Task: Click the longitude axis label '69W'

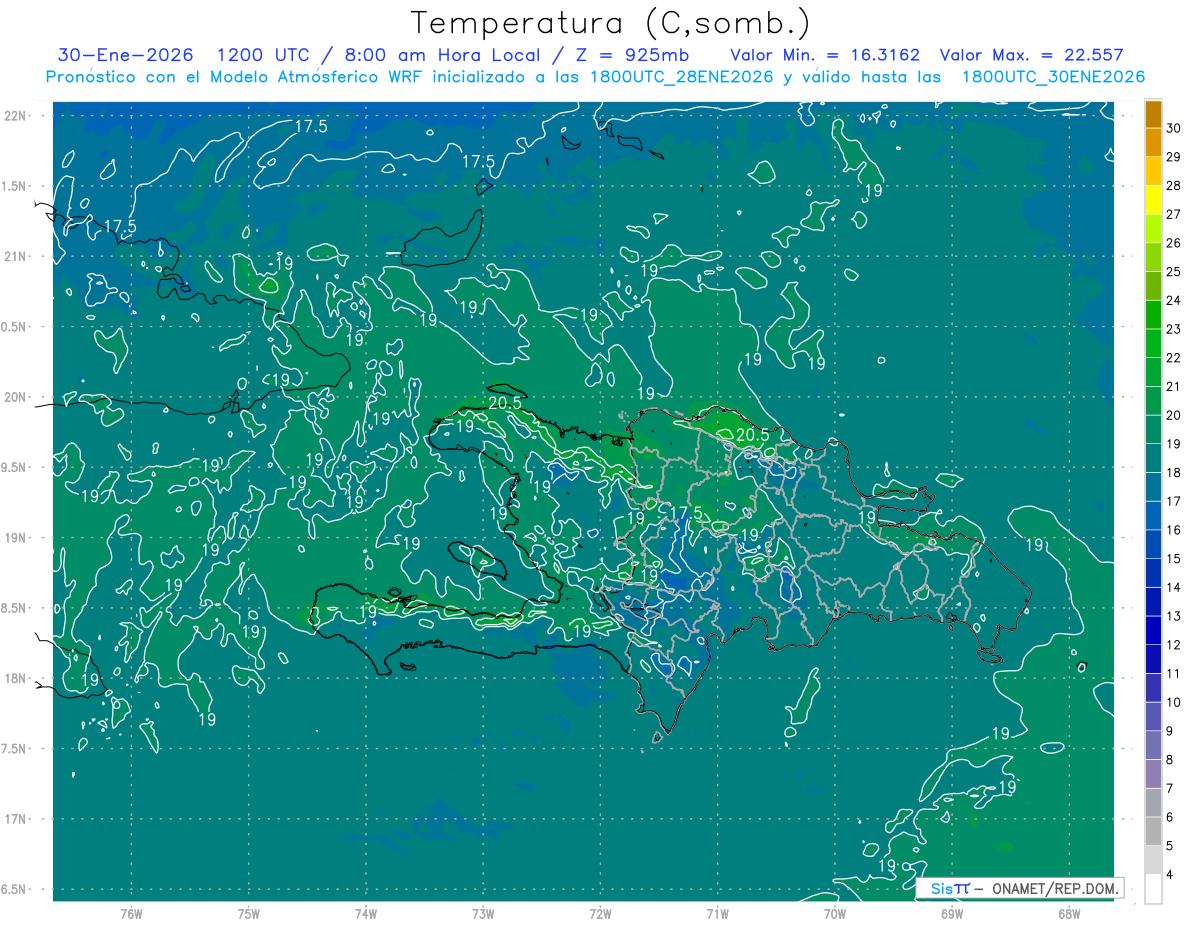Action: (952, 913)
